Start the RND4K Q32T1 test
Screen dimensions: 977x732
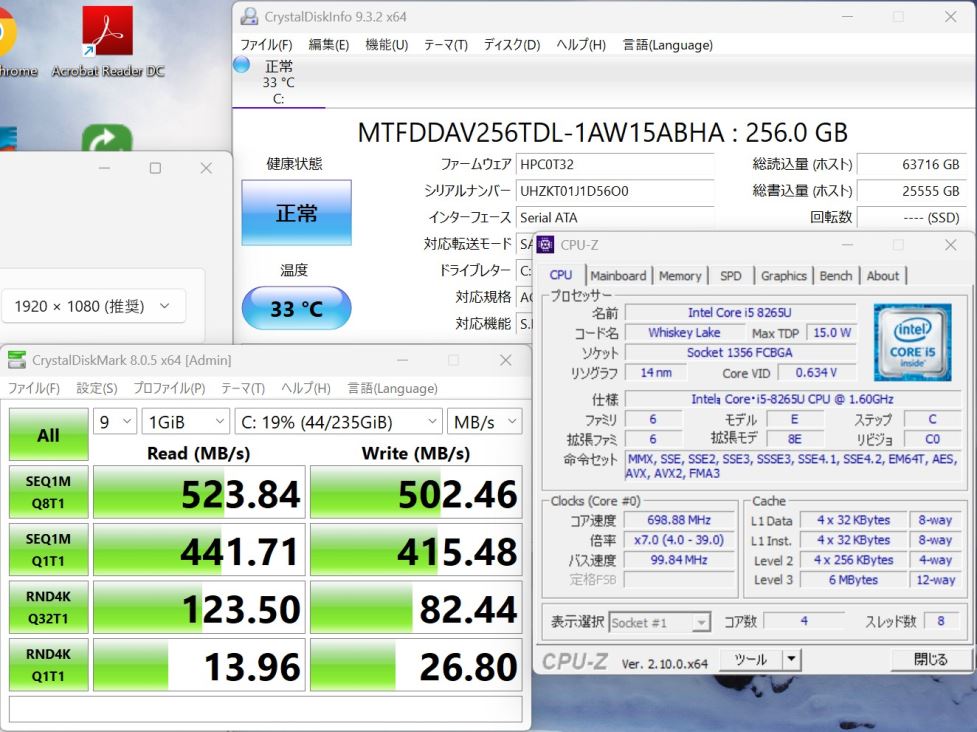(x=49, y=607)
